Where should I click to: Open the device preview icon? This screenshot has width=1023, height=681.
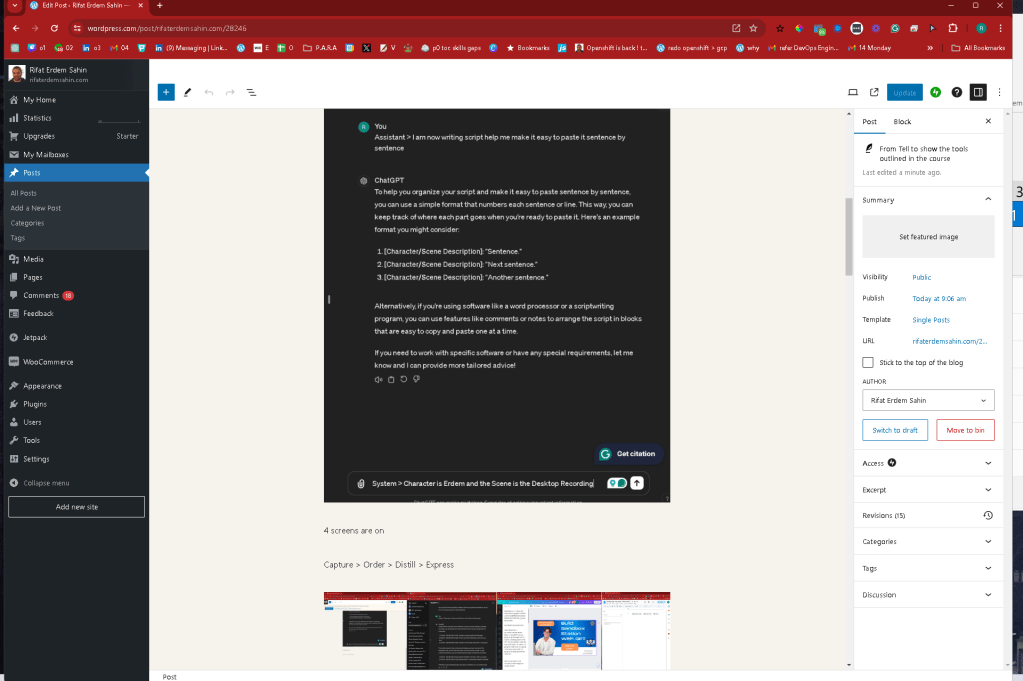pos(853,93)
